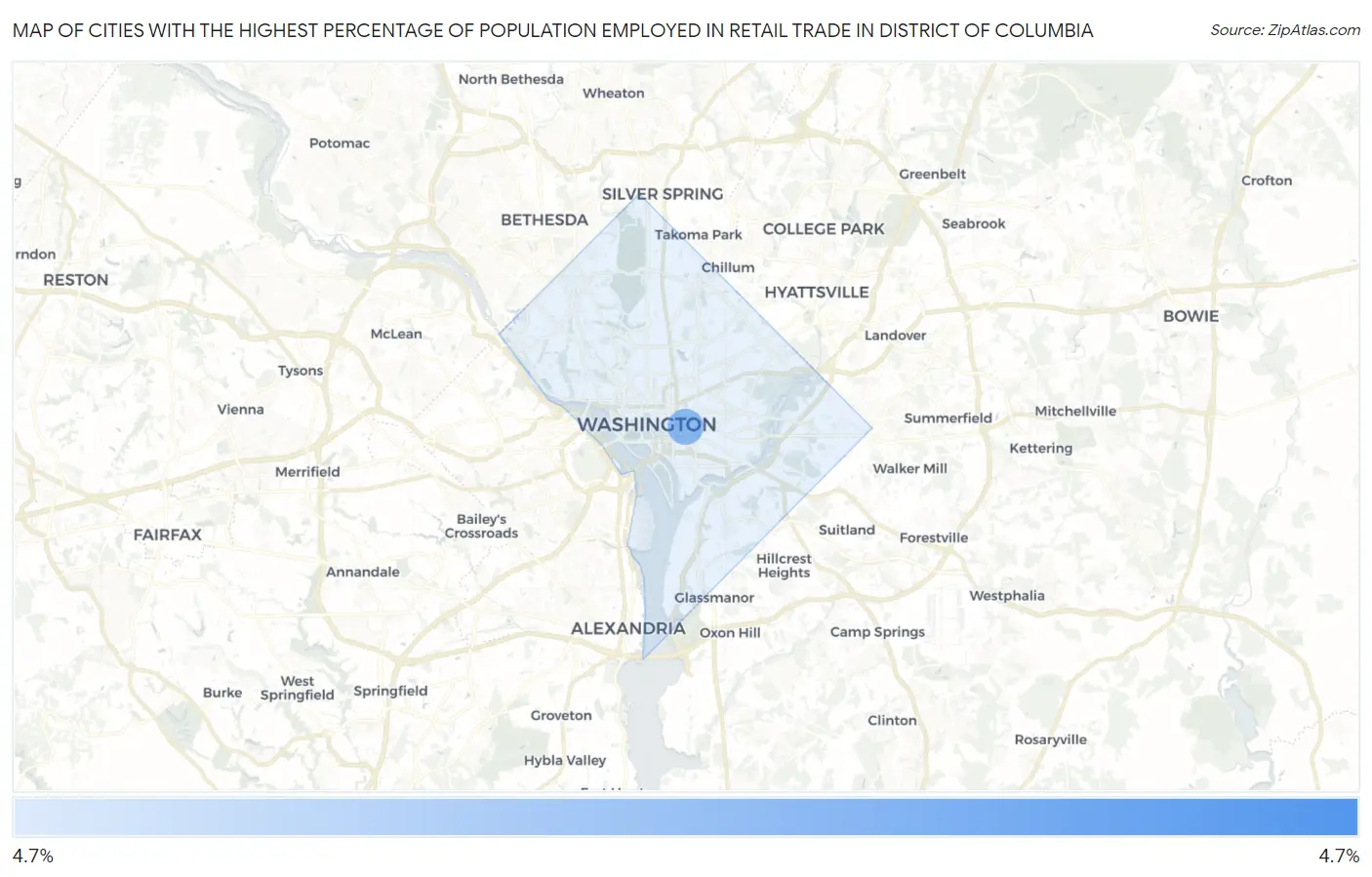The image size is (1372, 877).
Task: Click the North Bethesda label
Action: 511,79
